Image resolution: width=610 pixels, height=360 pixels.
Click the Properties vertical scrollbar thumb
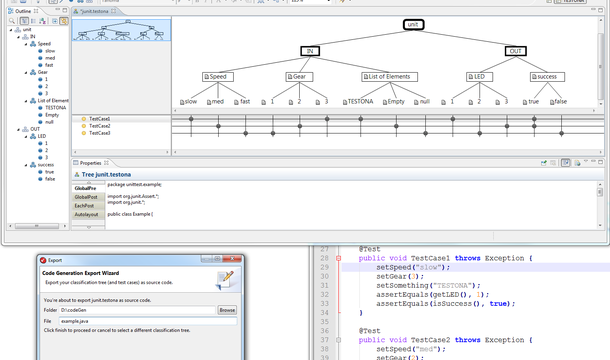coord(599,192)
